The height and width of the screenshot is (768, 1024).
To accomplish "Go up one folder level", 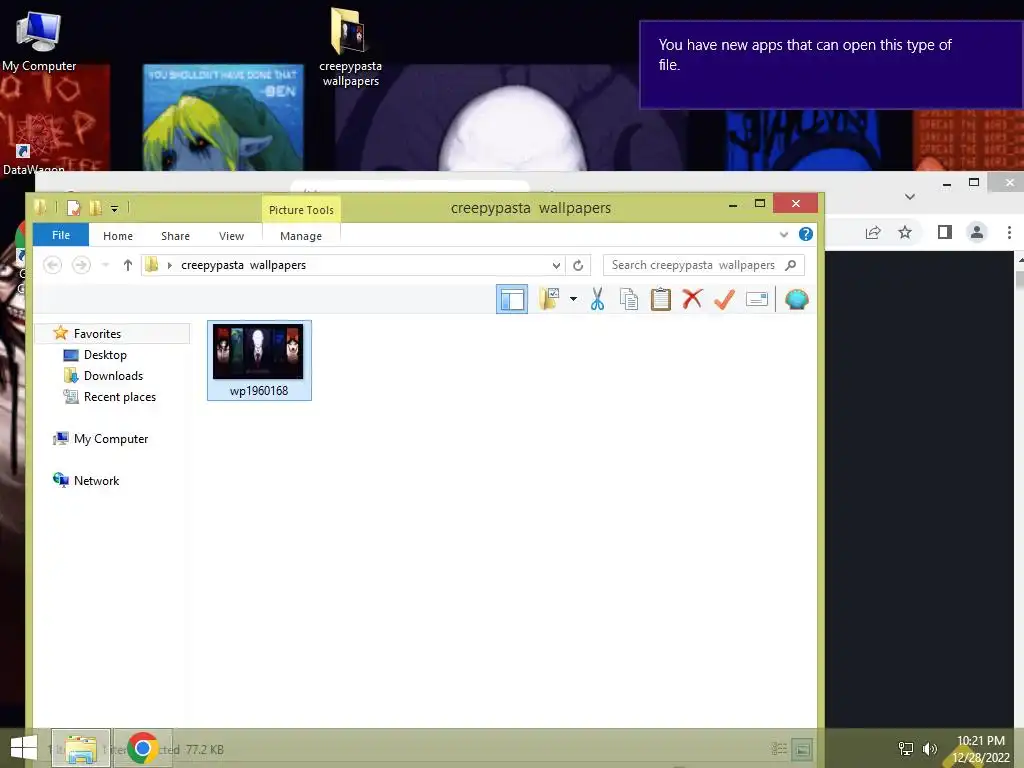I will (128, 265).
